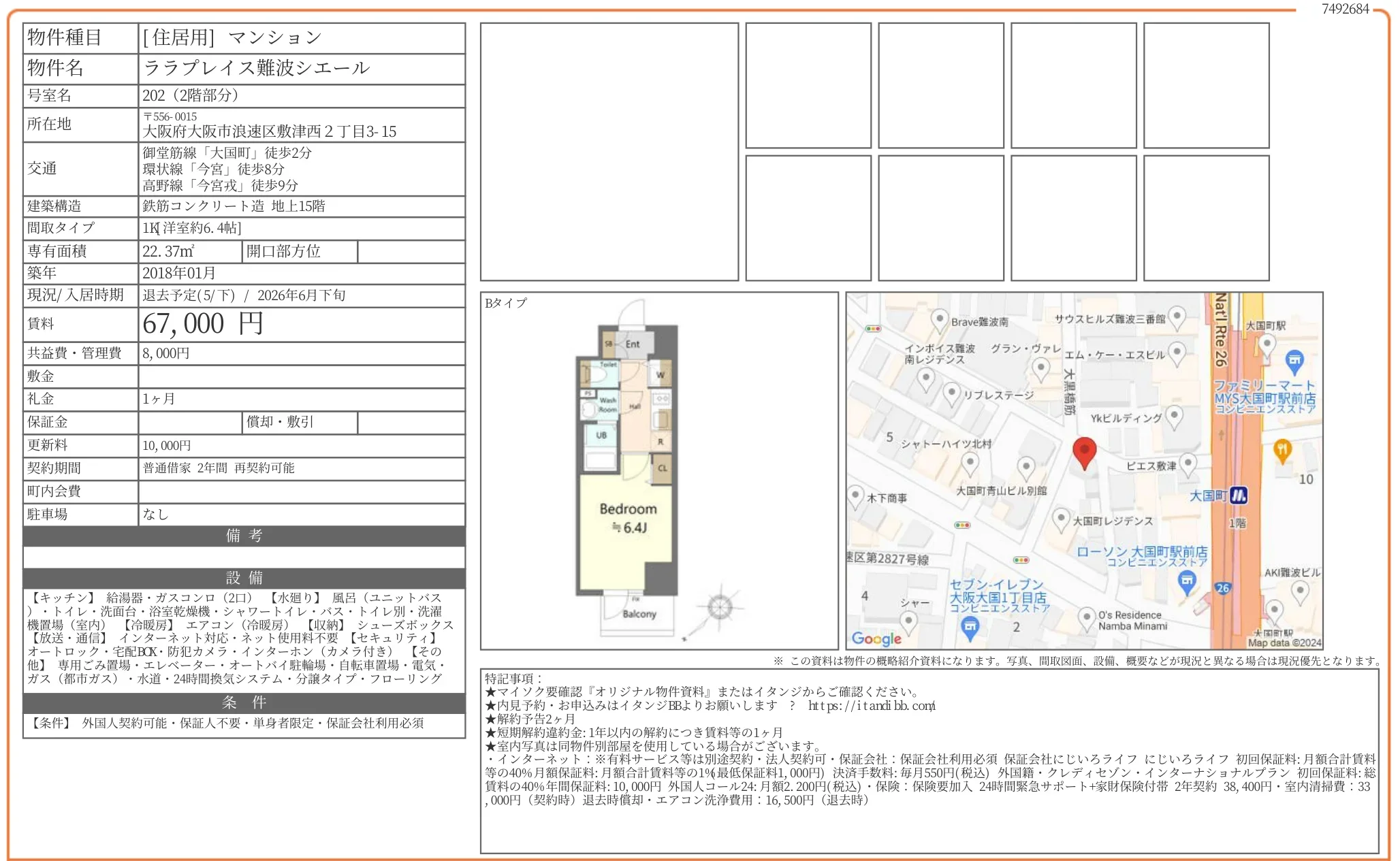Click the compass symbol beside the floor plan
The image size is (1400, 861).
point(719,606)
